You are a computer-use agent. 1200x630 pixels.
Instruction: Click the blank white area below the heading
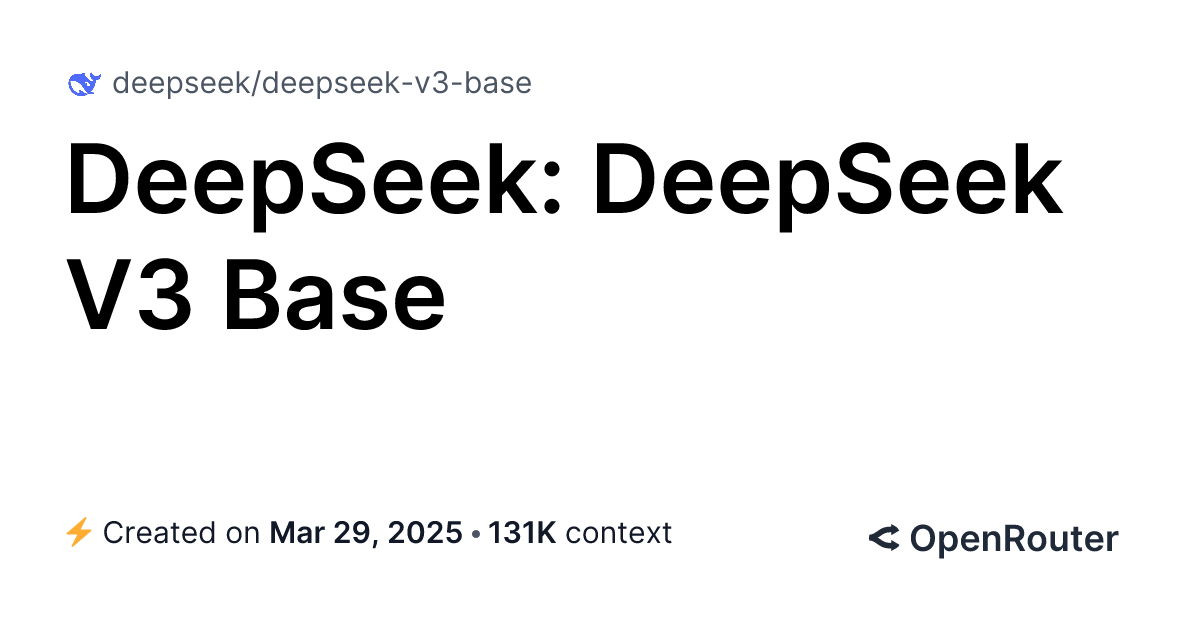(600, 420)
